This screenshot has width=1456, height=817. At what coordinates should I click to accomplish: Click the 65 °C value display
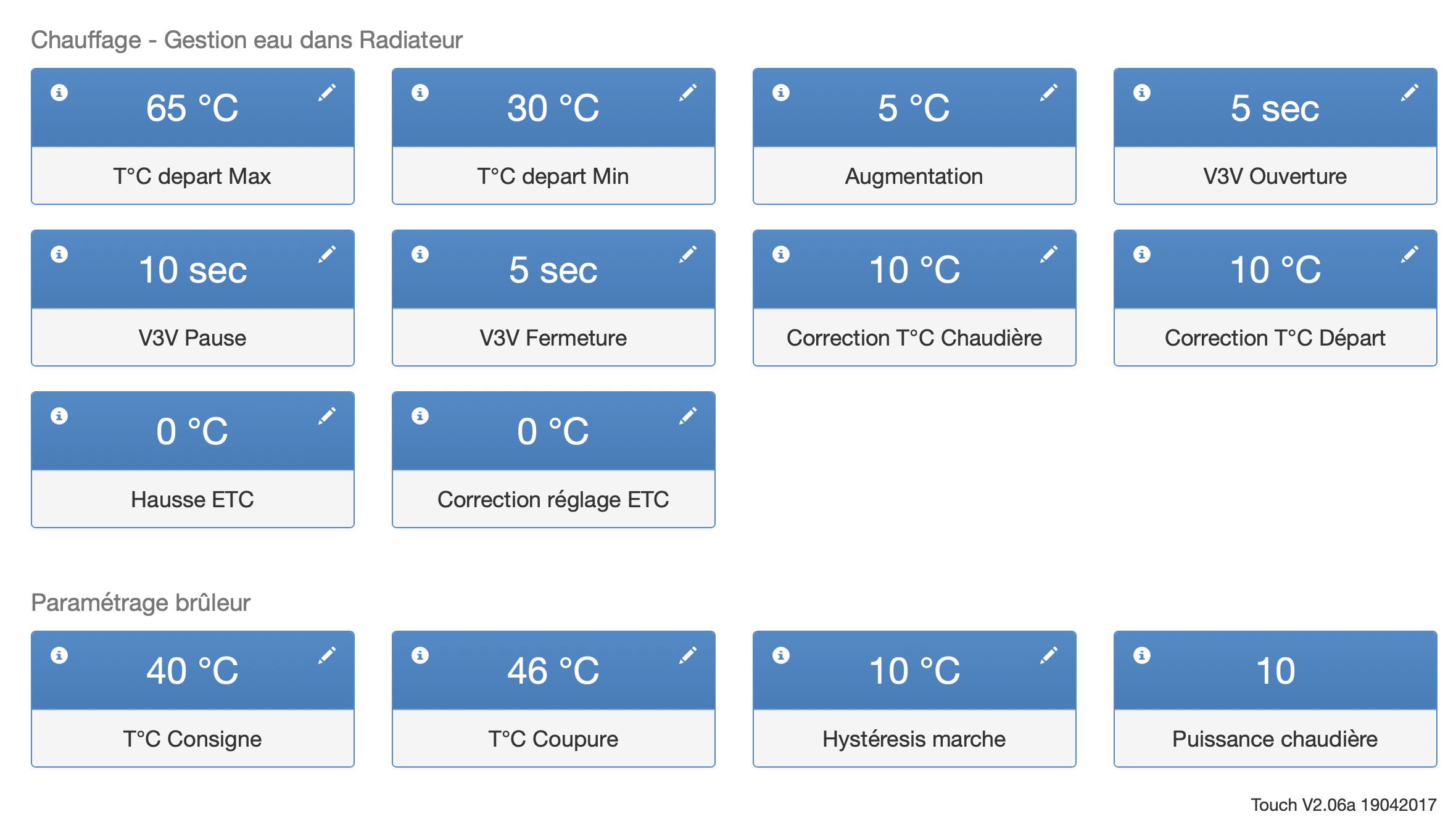192,109
